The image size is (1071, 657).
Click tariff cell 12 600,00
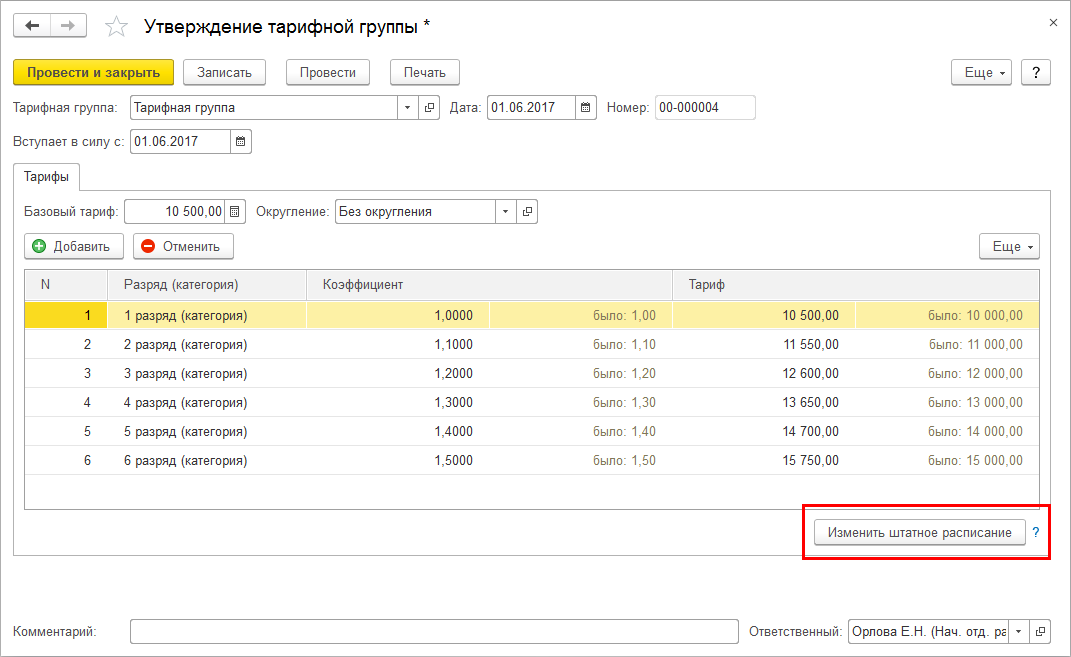pos(764,374)
